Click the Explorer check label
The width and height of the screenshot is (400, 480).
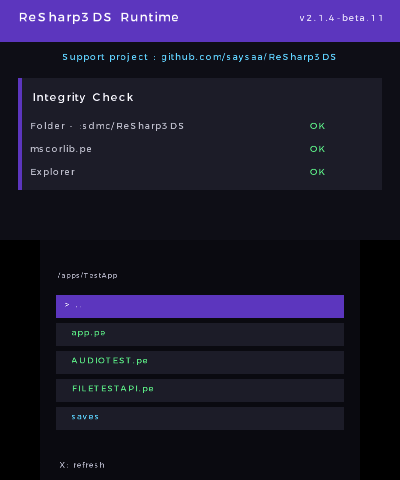(x=53, y=172)
